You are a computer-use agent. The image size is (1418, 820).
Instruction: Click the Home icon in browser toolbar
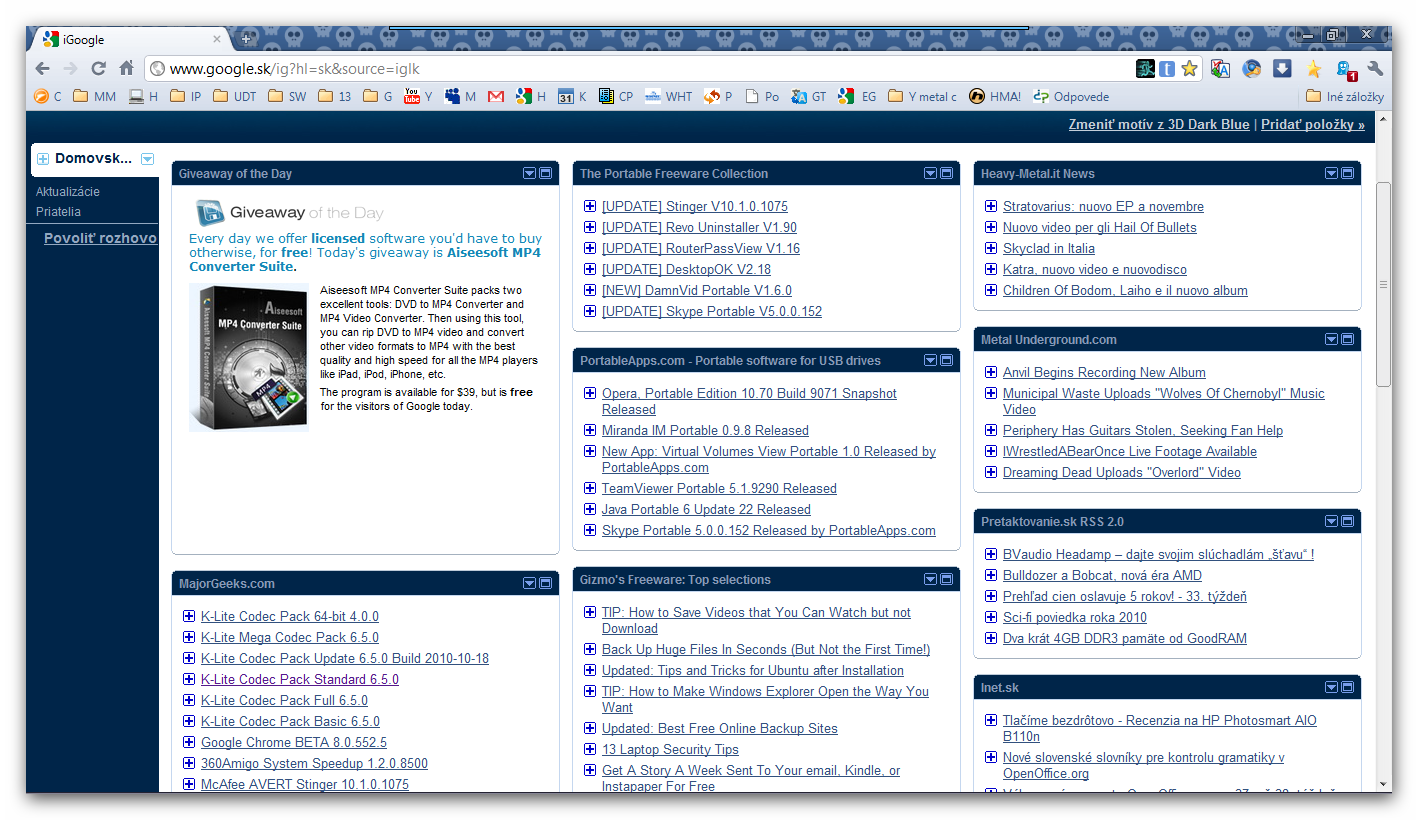click(127, 69)
